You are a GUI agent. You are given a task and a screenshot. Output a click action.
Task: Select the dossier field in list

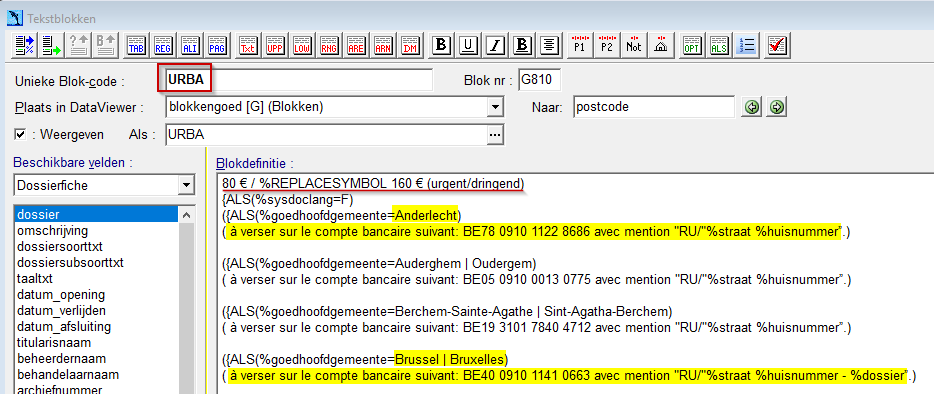pos(95,214)
